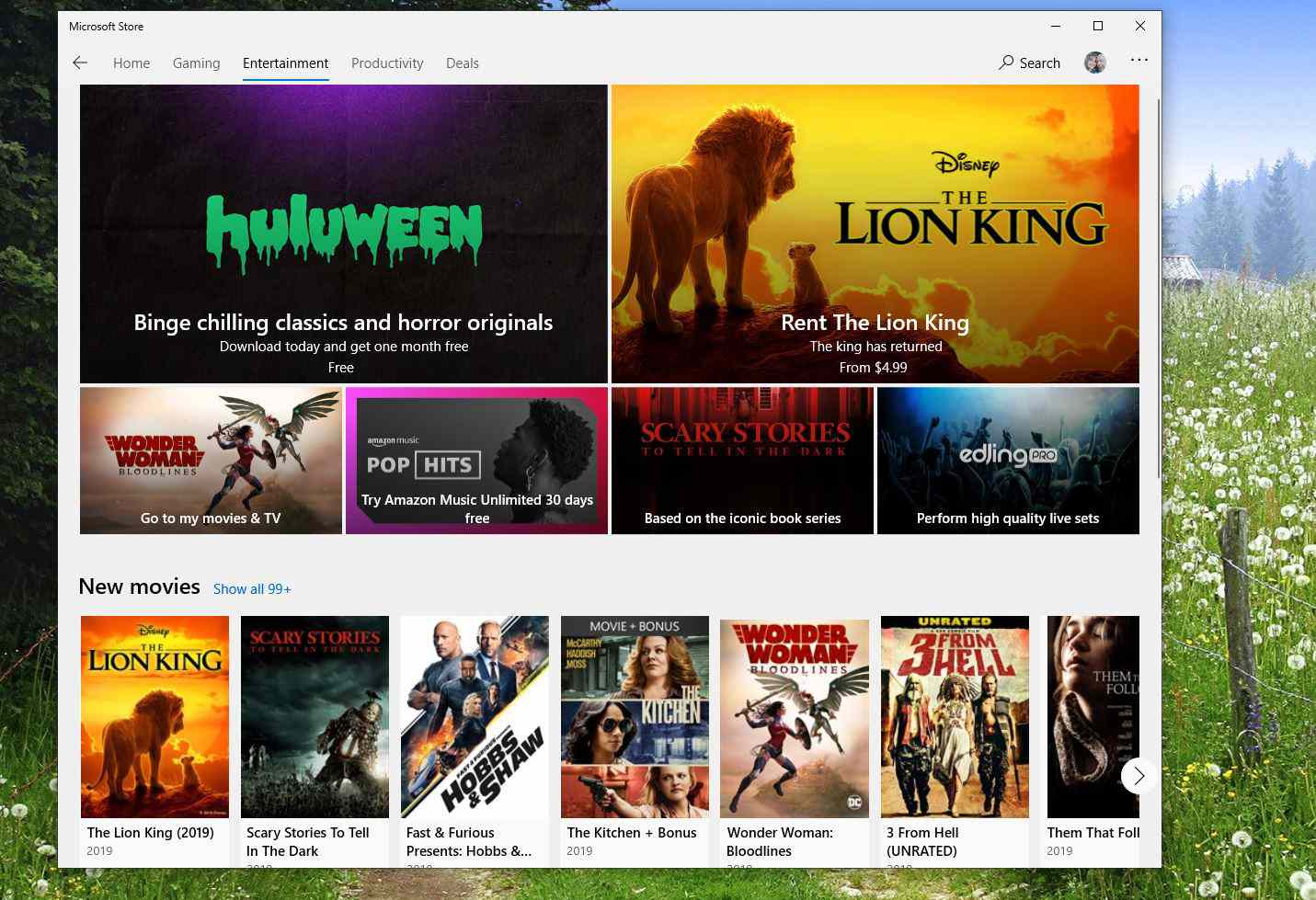Image resolution: width=1316 pixels, height=900 pixels.
Task: Open the three-dot See more menu
Action: click(1139, 60)
